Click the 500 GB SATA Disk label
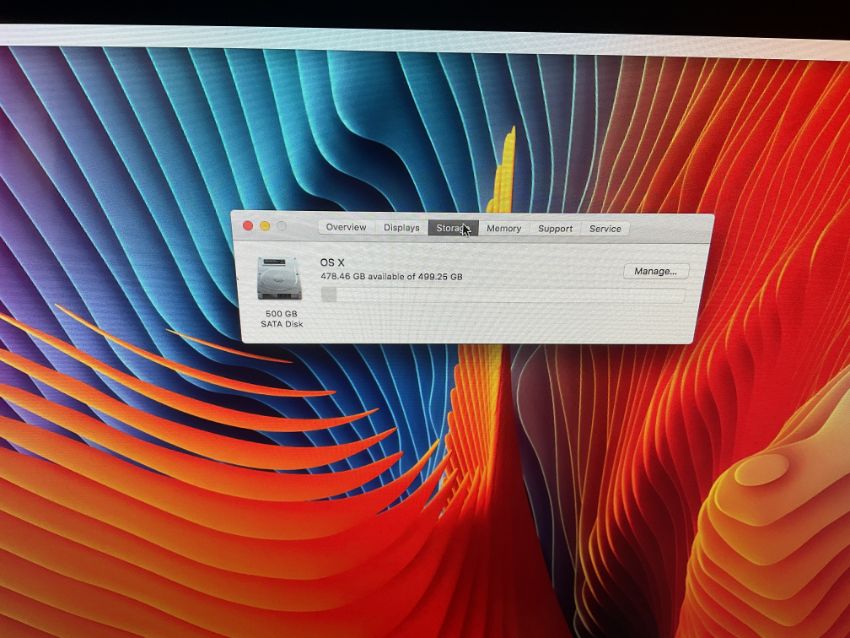Screen dimensions: 850x638 pyautogui.click(x=281, y=319)
